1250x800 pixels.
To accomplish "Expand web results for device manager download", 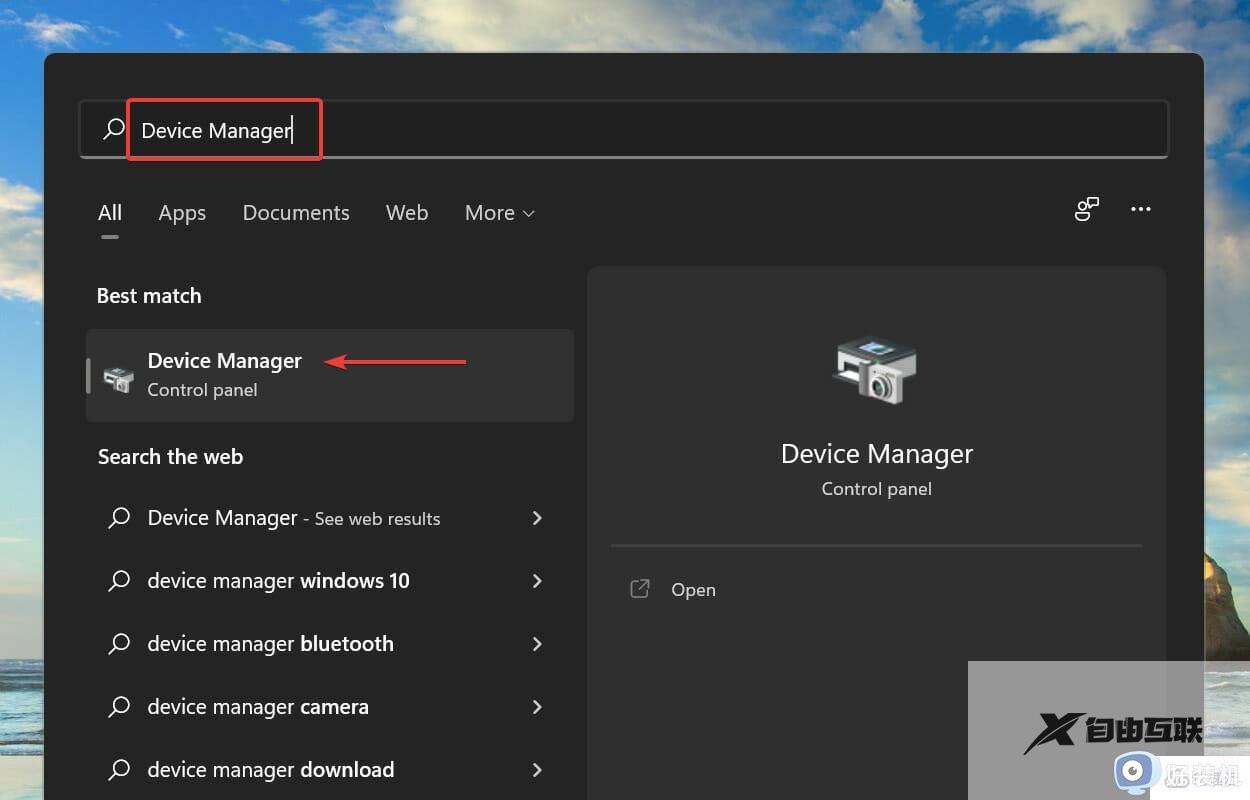I will tap(537, 770).
